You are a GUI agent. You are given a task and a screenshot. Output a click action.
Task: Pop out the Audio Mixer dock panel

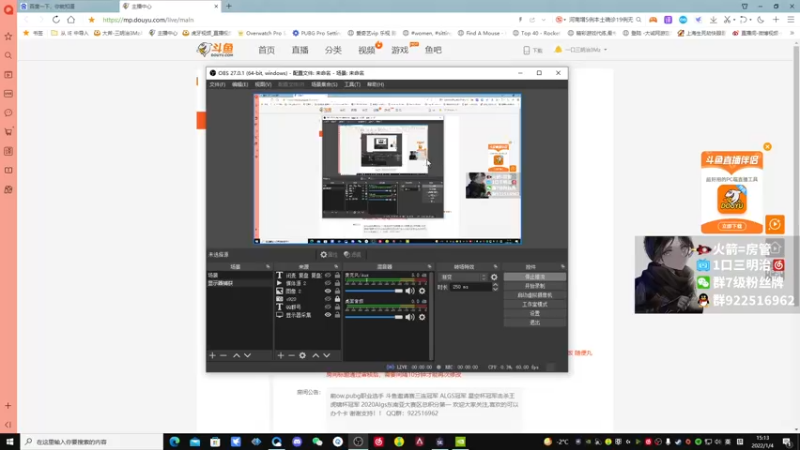(x=430, y=266)
